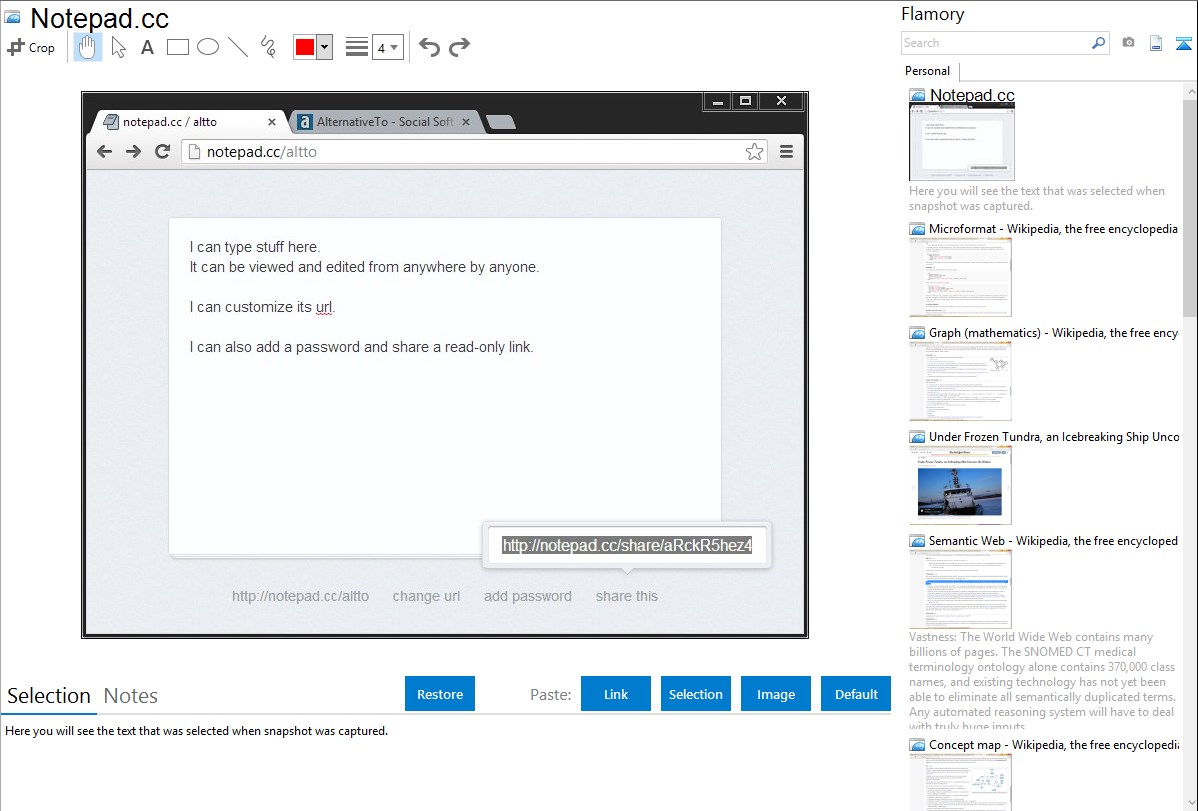Image resolution: width=1198 pixels, height=811 pixels.
Task: Select the straight line tool
Action: [238, 47]
